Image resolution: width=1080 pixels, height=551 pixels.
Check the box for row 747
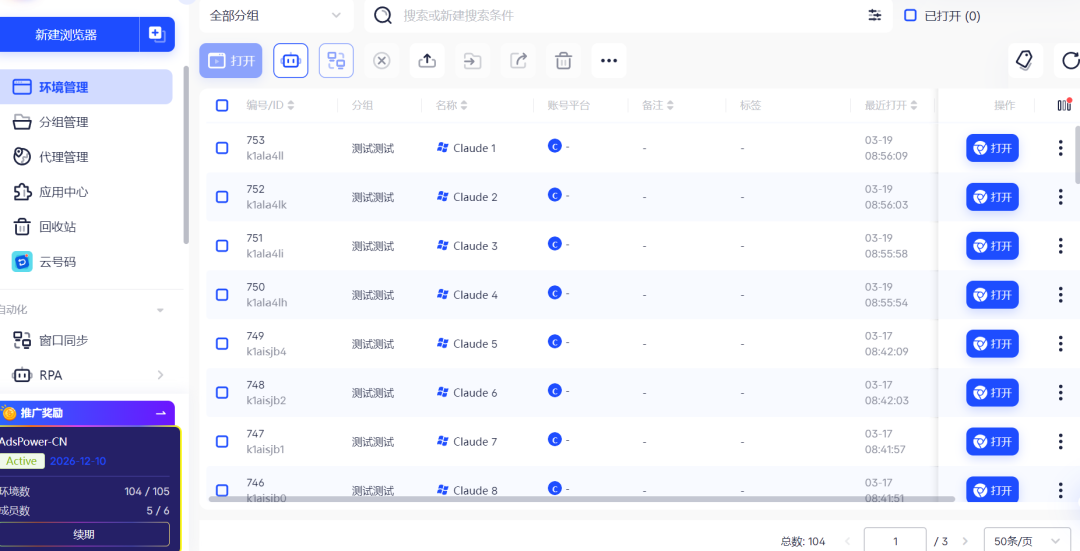point(222,441)
